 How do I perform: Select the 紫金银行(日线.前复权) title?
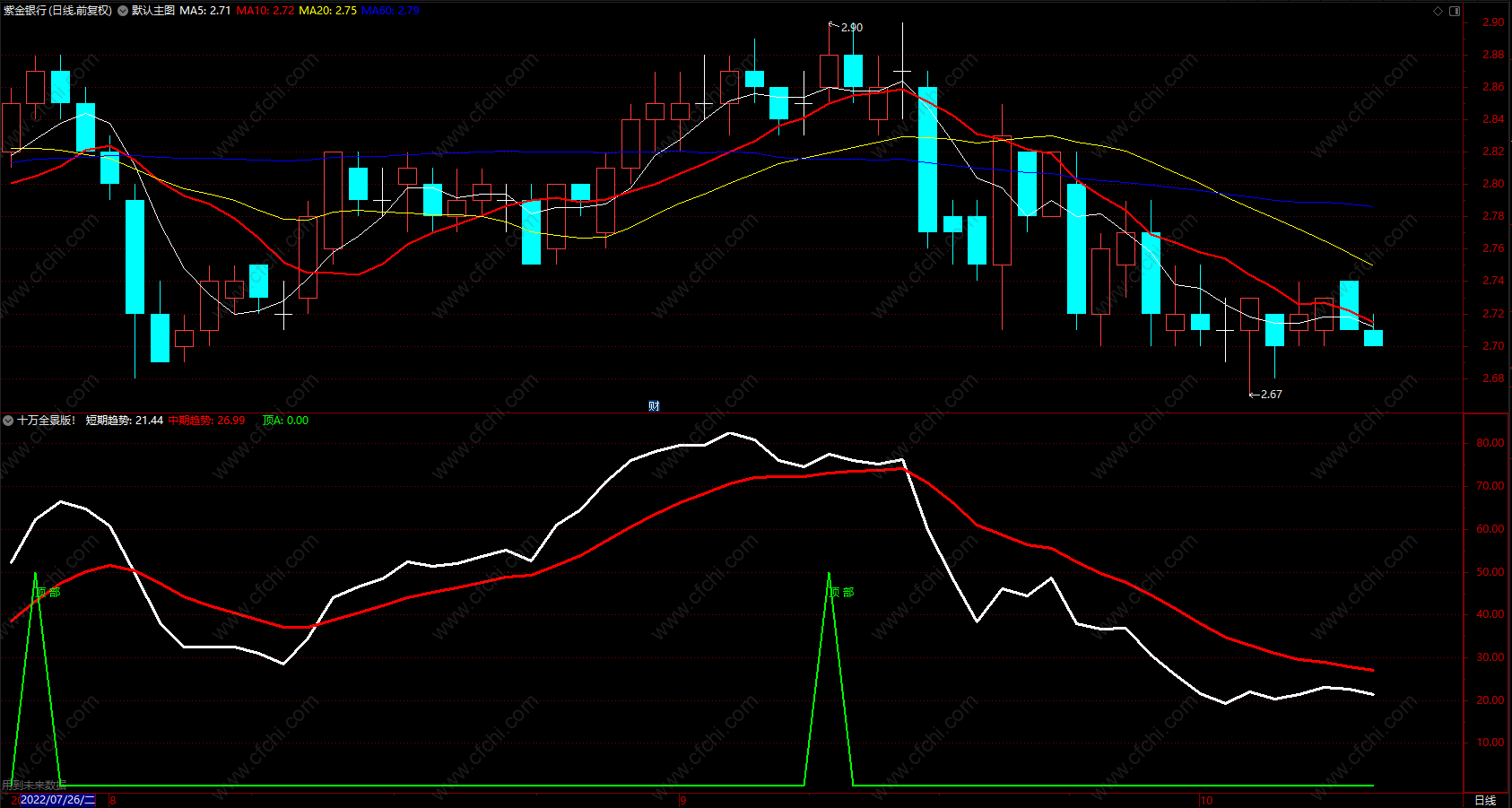pos(58,11)
